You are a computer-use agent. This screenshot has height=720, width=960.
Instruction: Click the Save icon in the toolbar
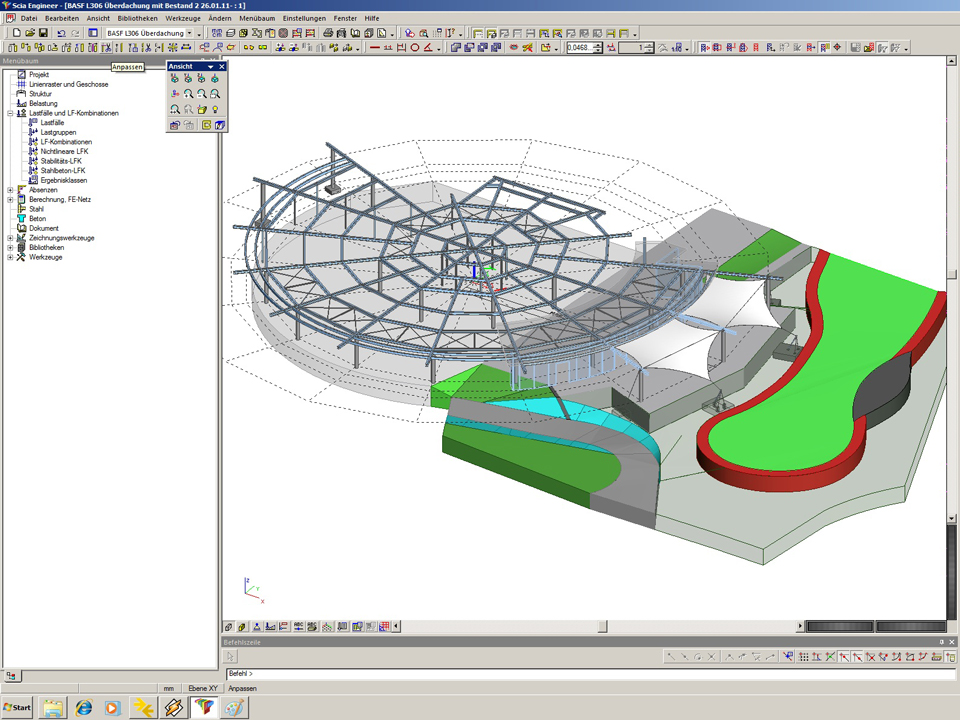pyautogui.click(x=43, y=33)
